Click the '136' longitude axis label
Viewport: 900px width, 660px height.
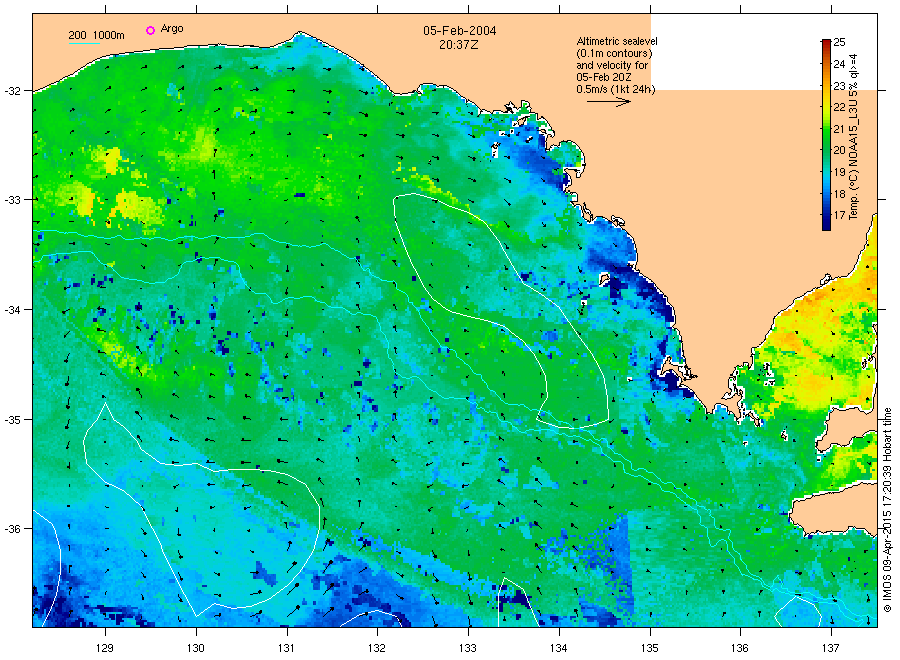(x=740, y=648)
